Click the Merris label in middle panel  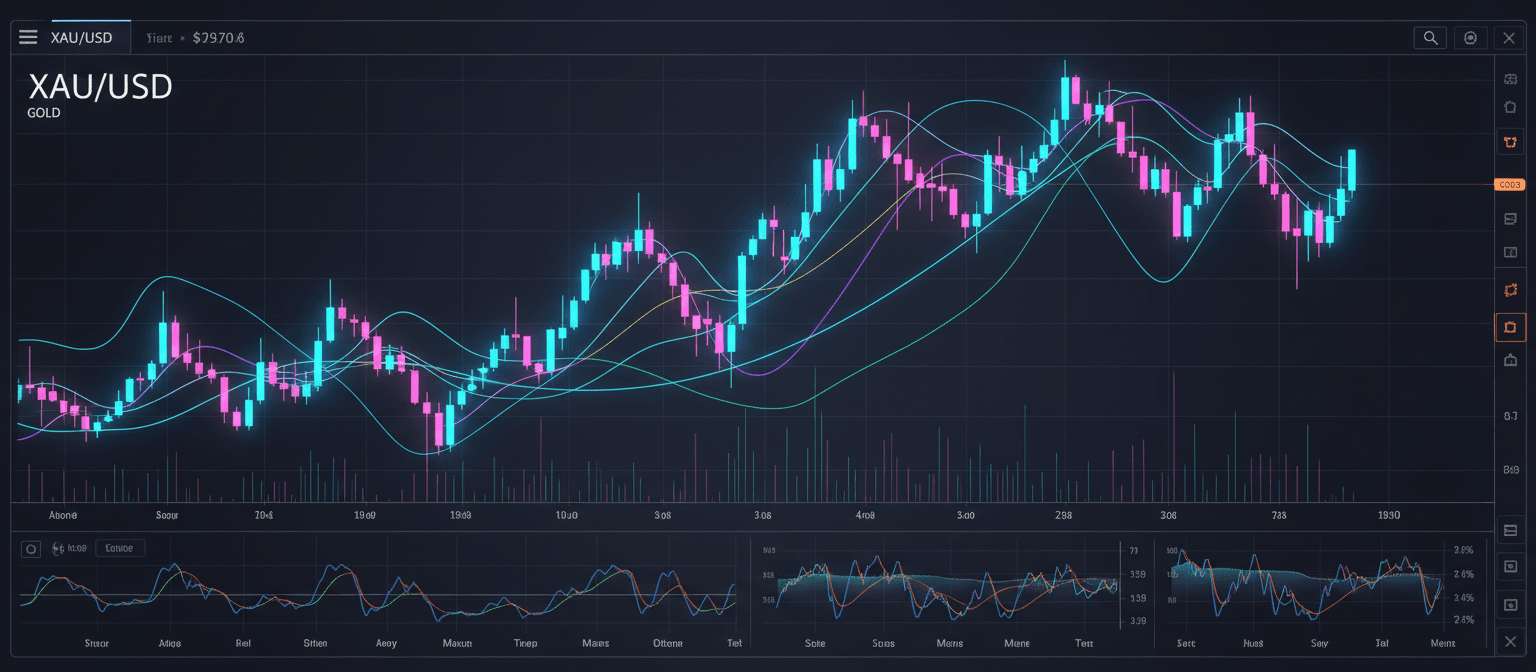click(950, 643)
